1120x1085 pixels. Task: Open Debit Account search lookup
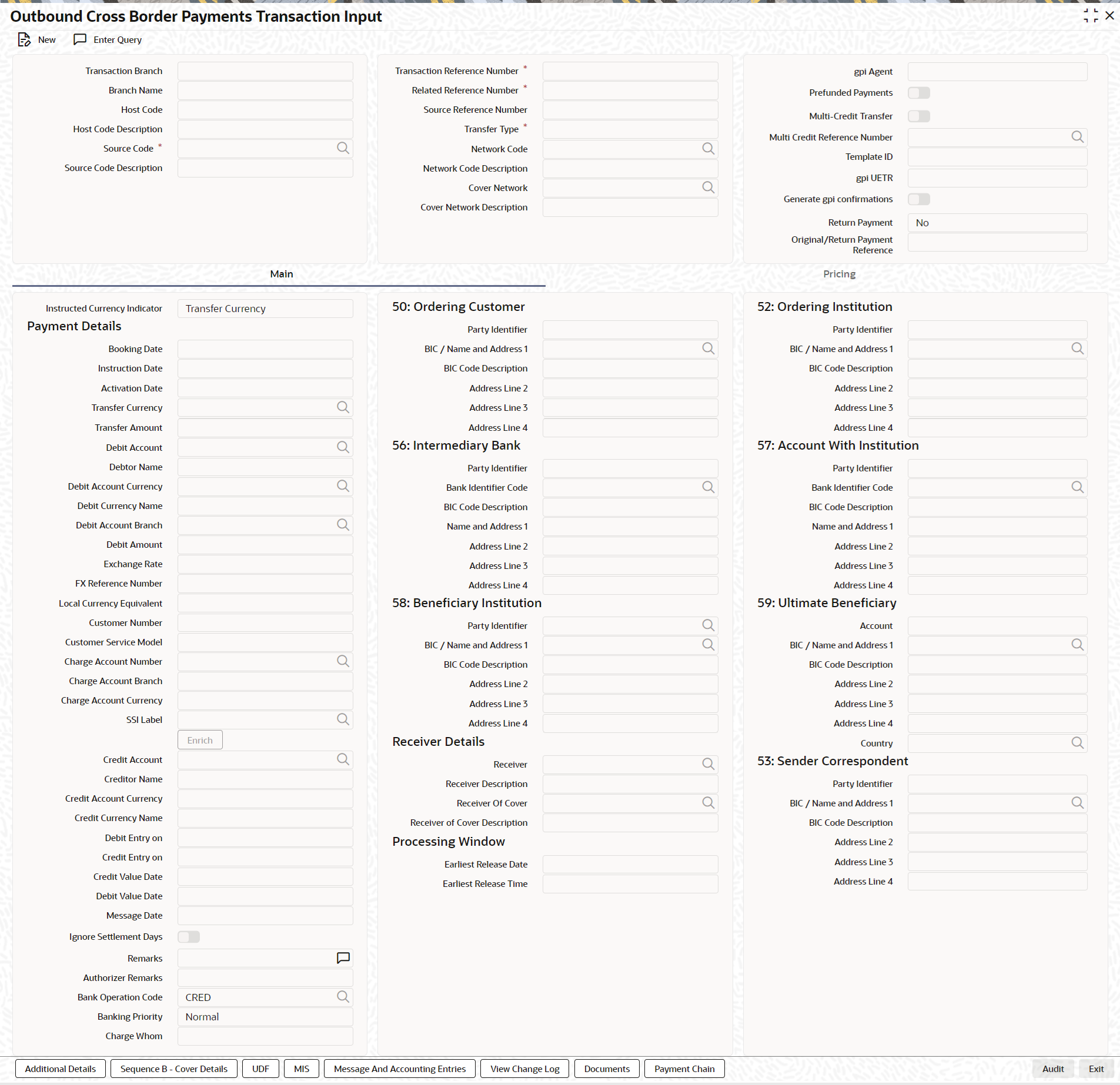click(343, 447)
